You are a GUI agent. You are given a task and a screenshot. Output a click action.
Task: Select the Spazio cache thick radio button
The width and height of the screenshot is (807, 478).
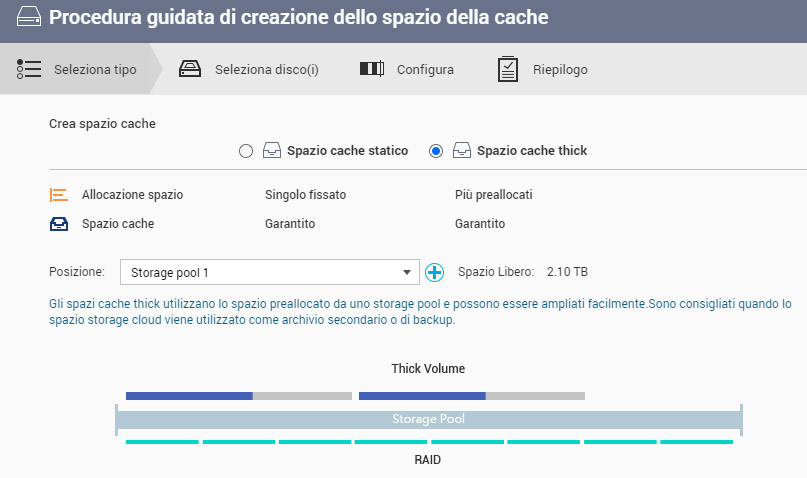click(x=435, y=151)
